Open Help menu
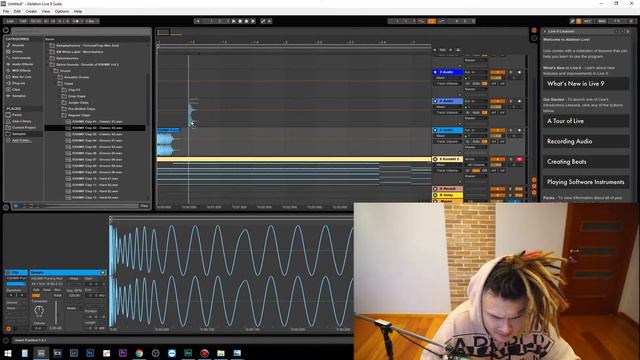Image resolution: width=640 pixels, height=360 pixels. pyautogui.click(x=78, y=11)
